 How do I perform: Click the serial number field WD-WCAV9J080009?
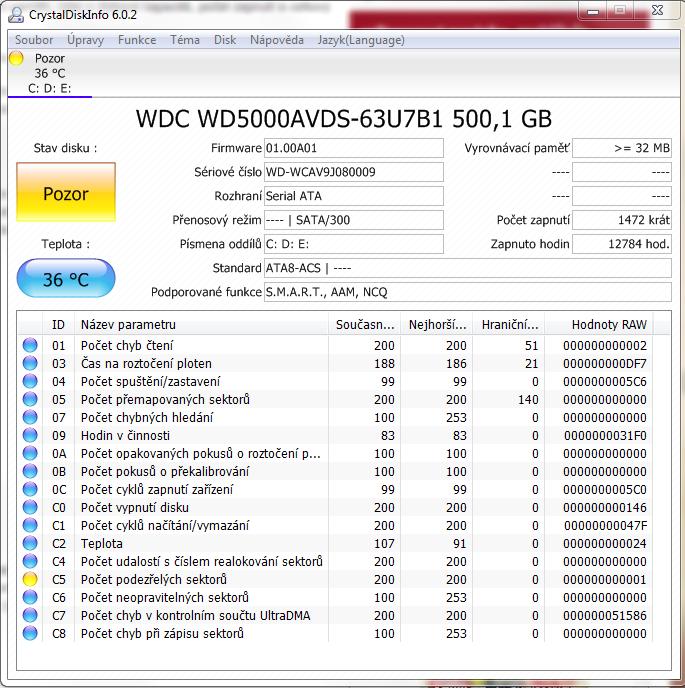click(x=354, y=172)
